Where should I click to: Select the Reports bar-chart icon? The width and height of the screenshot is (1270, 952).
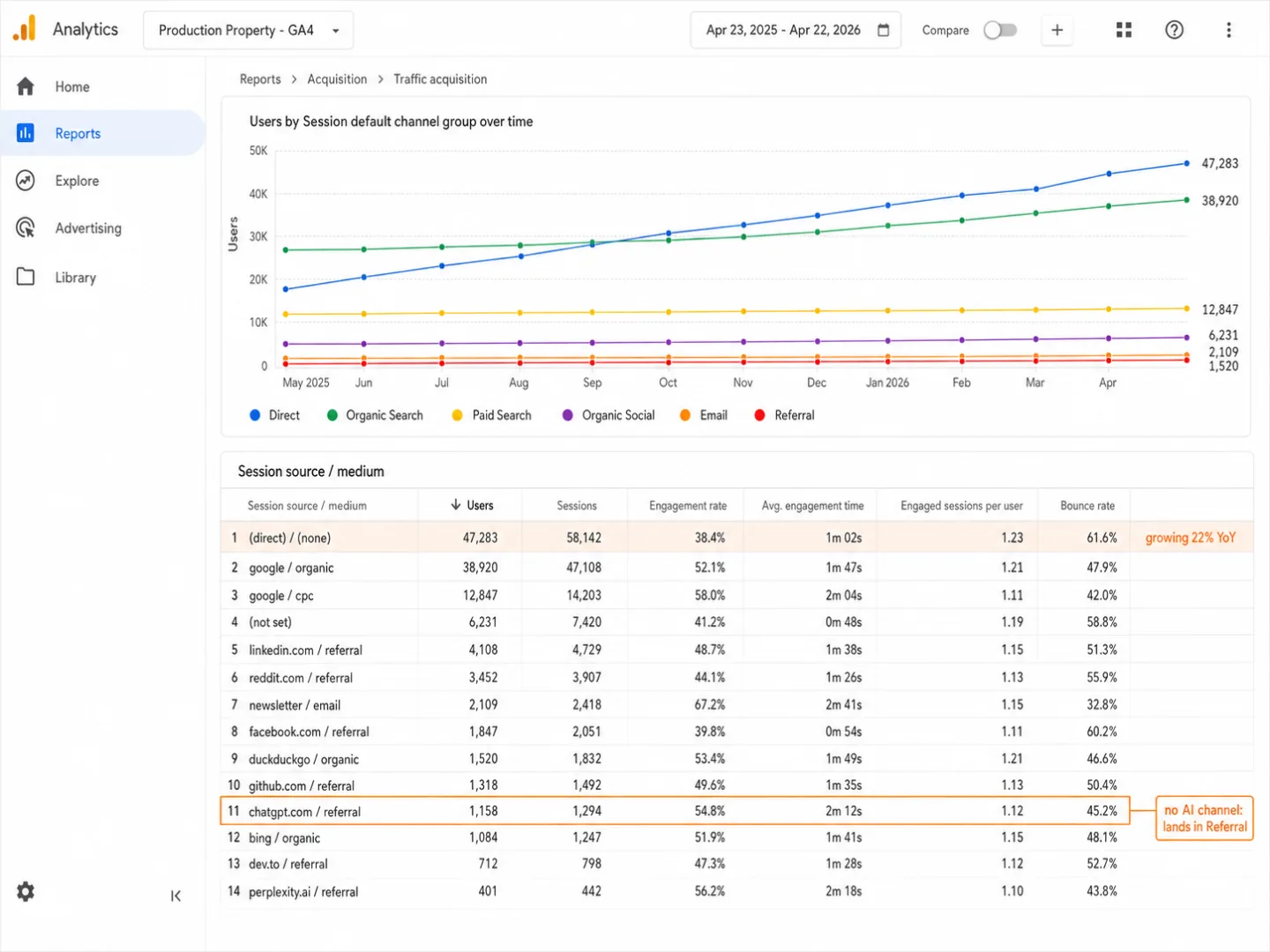26,133
